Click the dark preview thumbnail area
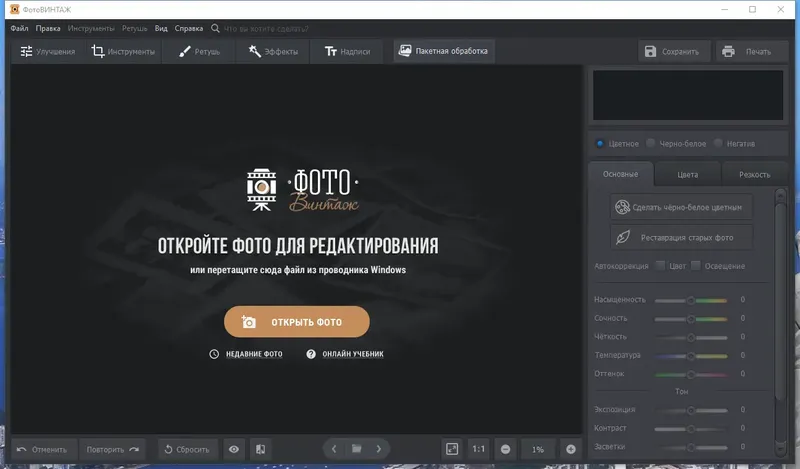800x469 pixels. coord(688,95)
